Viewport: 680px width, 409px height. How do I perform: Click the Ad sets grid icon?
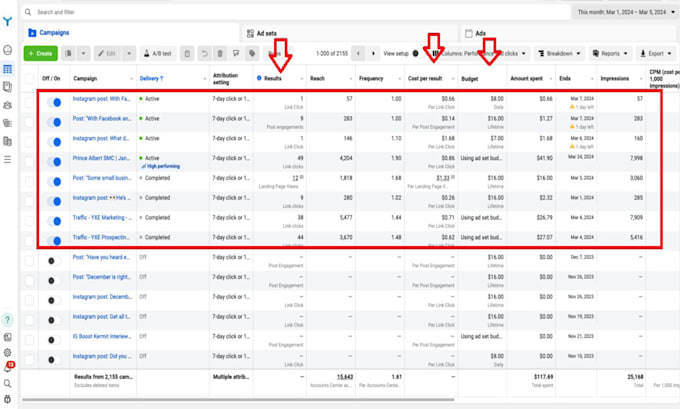(250, 33)
